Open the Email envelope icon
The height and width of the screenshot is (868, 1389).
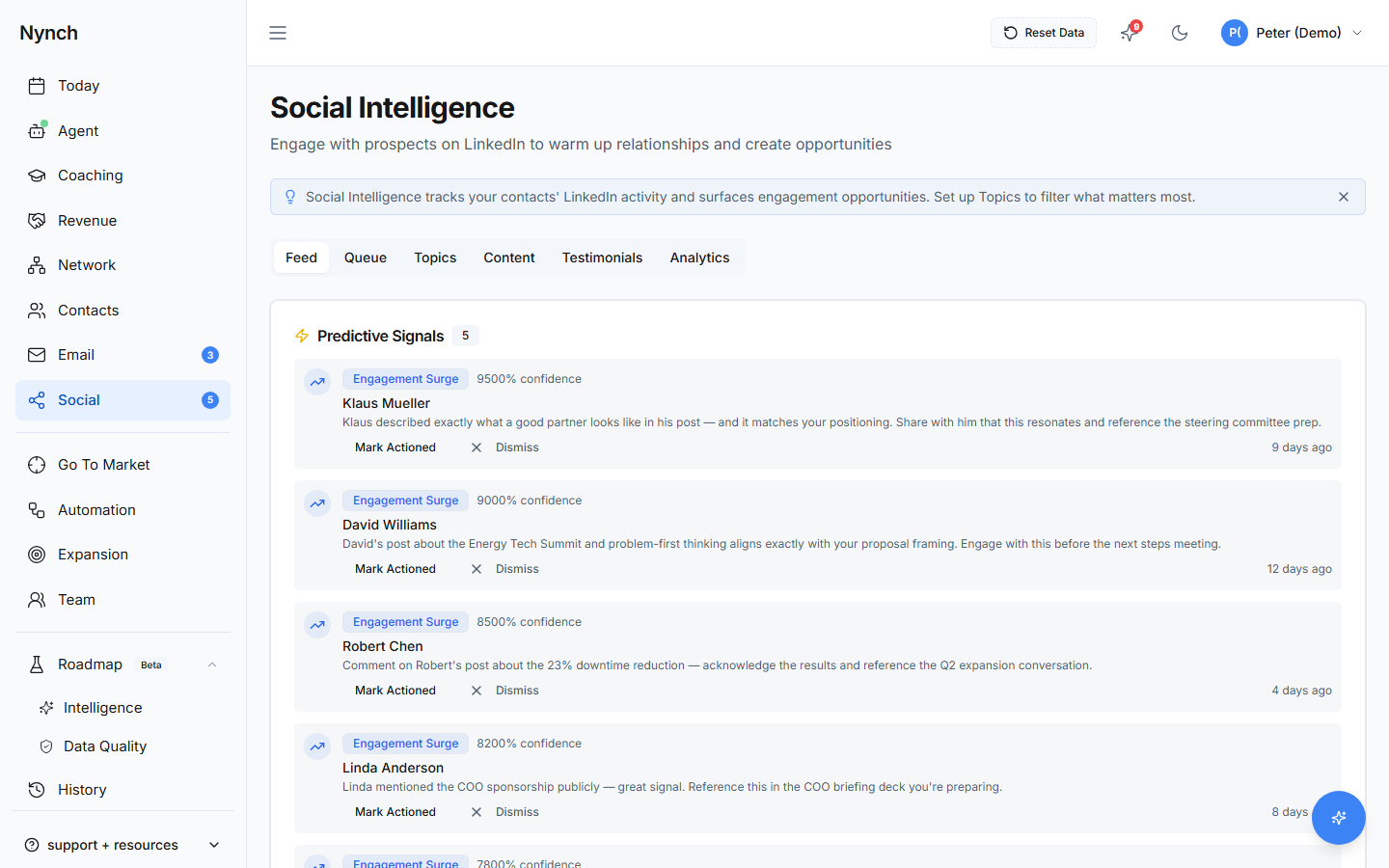click(37, 355)
